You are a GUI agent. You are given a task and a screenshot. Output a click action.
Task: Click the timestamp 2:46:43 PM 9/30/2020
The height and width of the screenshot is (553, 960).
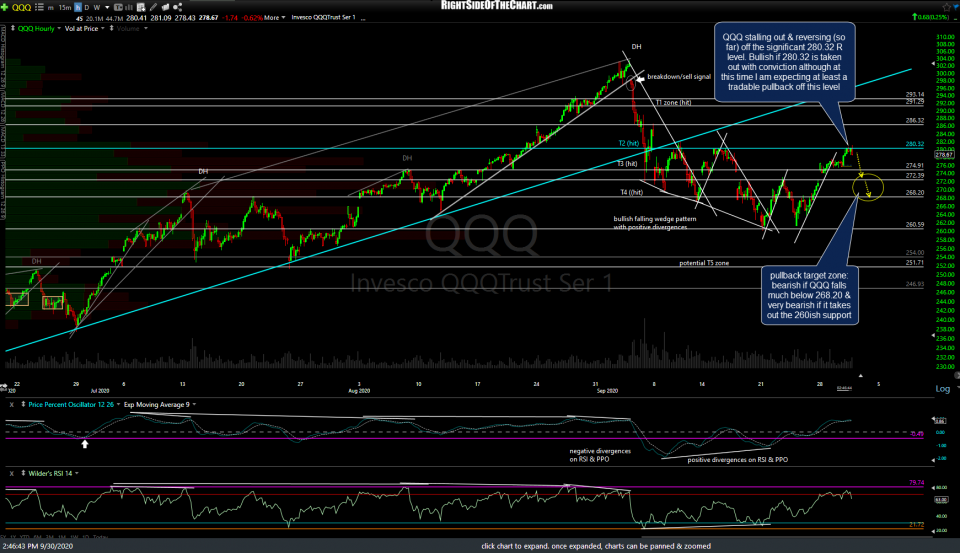[38, 546]
